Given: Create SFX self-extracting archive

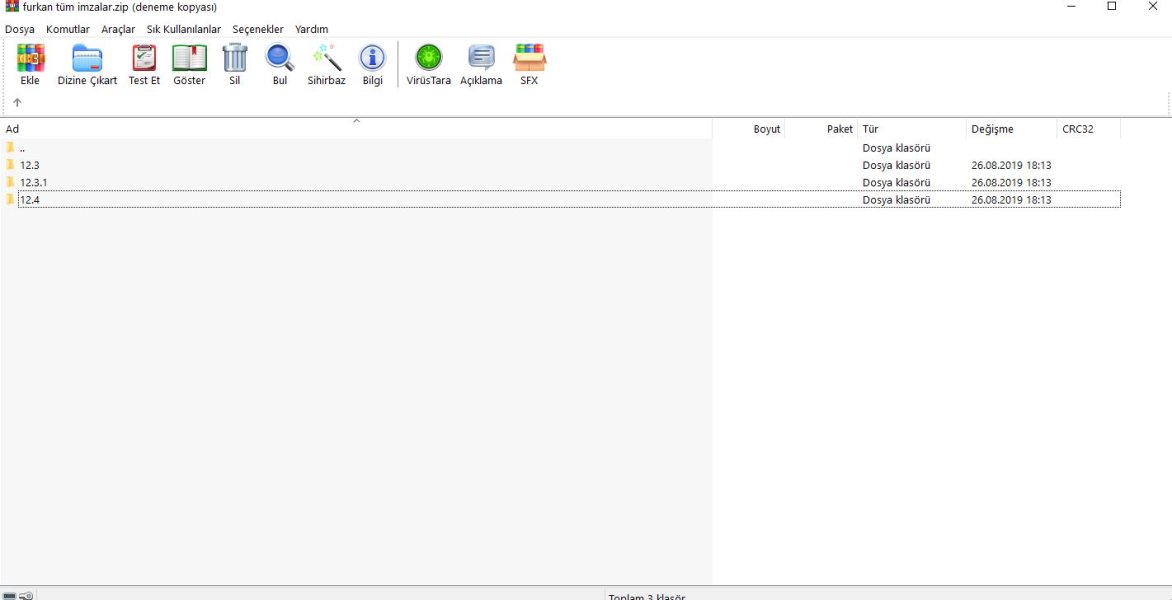Looking at the screenshot, I should pos(529,64).
